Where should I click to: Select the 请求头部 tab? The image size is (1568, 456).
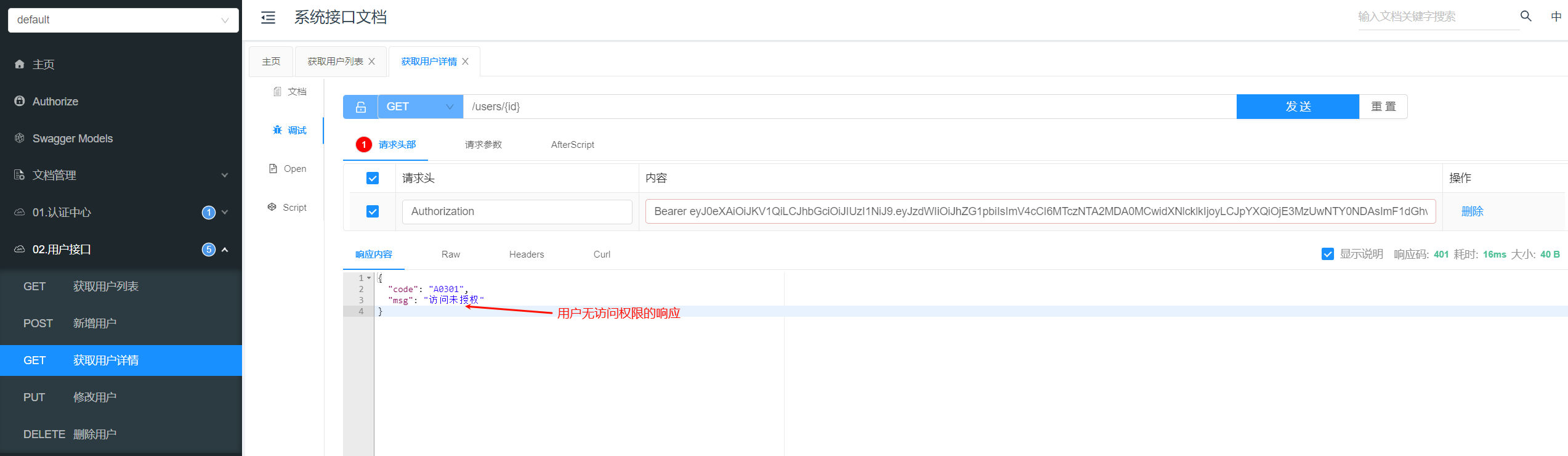[397, 144]
